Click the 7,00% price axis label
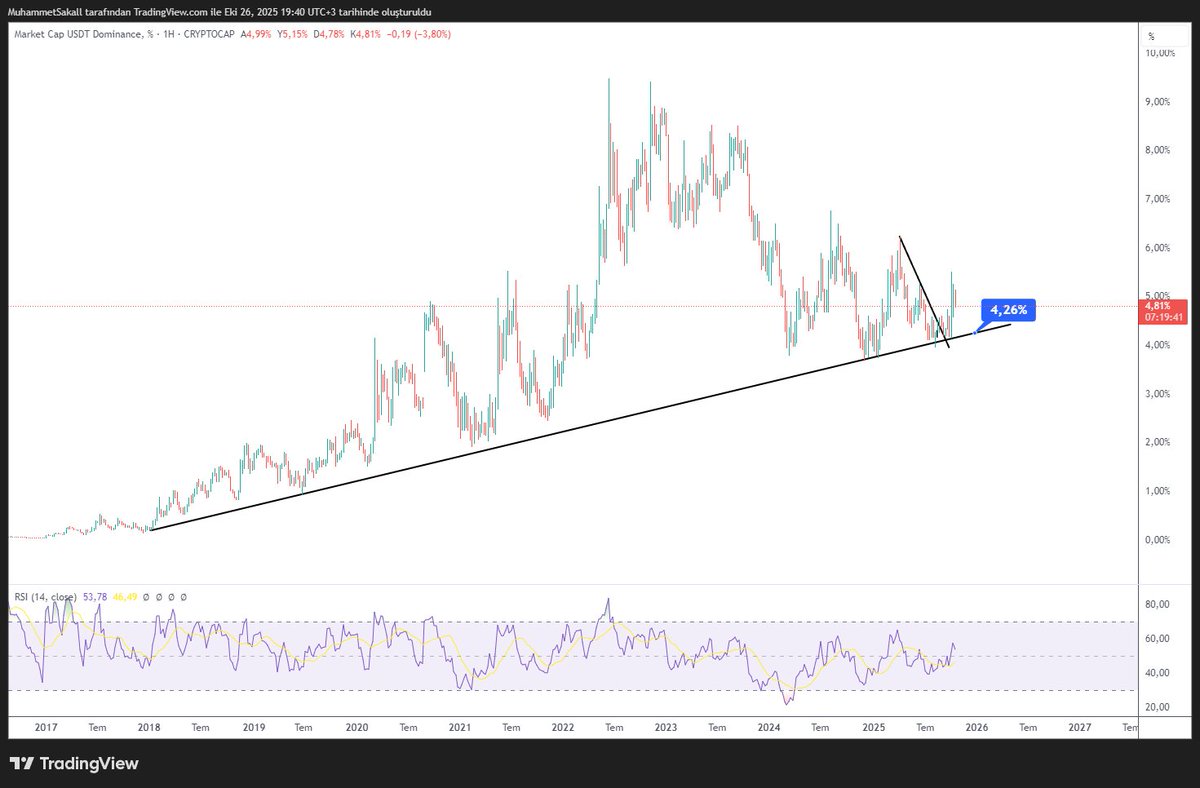Image resolution: width=1200 pixels, height=788 pixels. pyautogui.click(x=1158, y=200)
